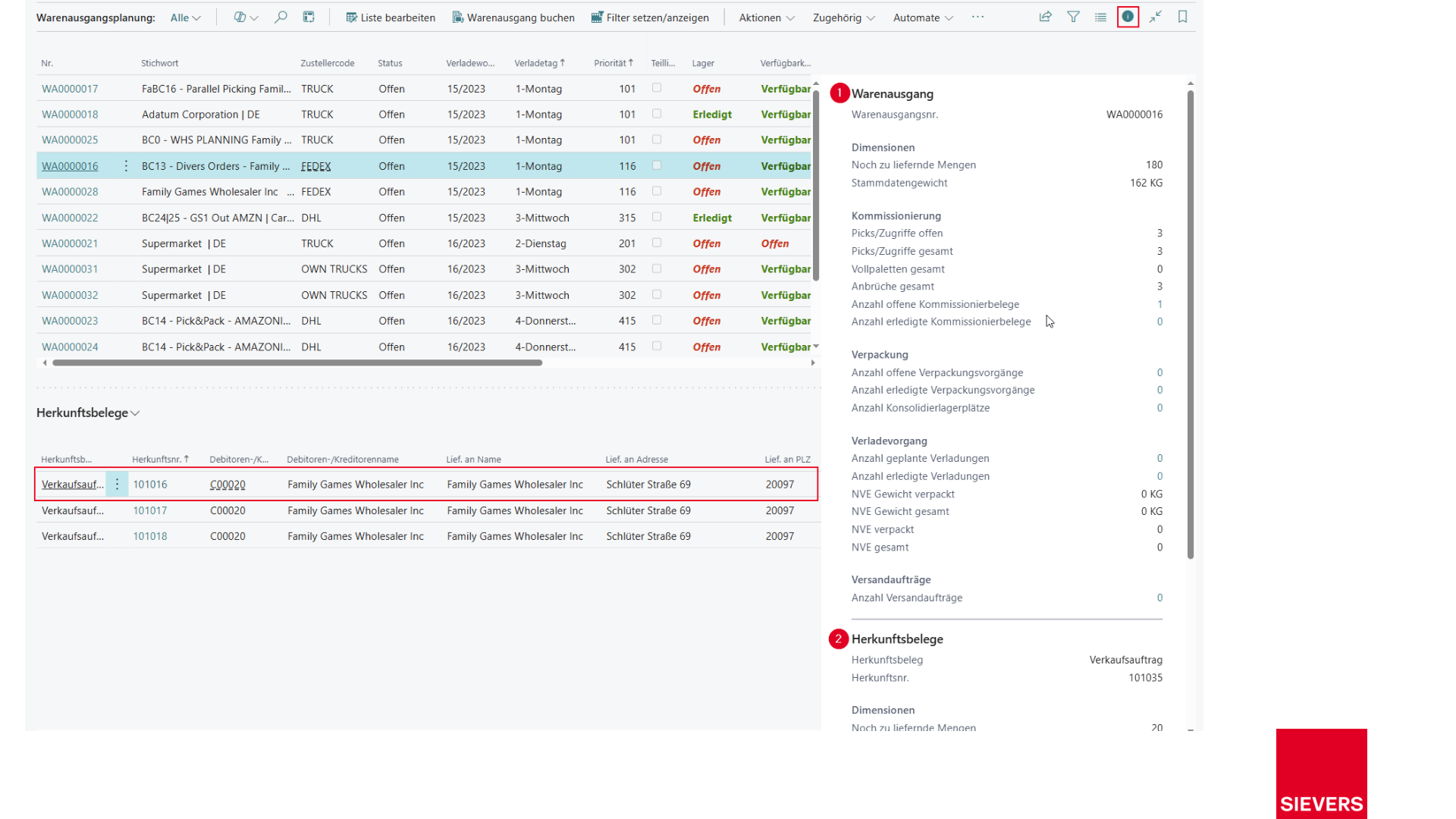Click the Verkaufsauf... link for 101016
Screen dimensions: 1456x819
[x=73, y=485]
